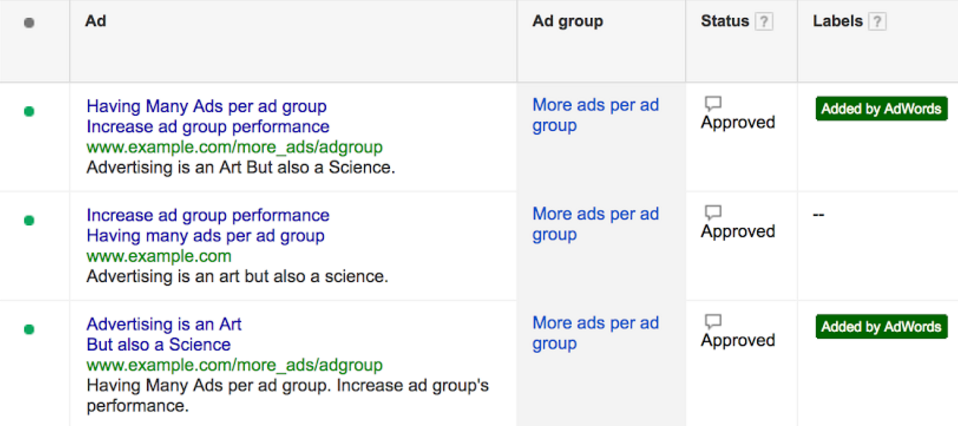Toggle the green status dot of the first ad
Screen dimensions: 958x426
tap(29, 111)
